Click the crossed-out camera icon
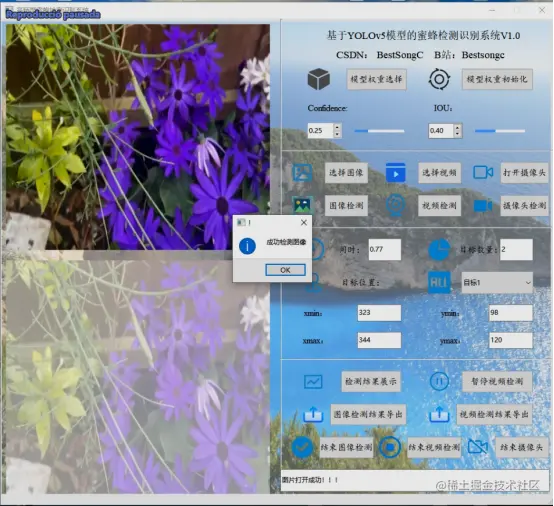This screenshot has width=554, height=506. (478, 447)
